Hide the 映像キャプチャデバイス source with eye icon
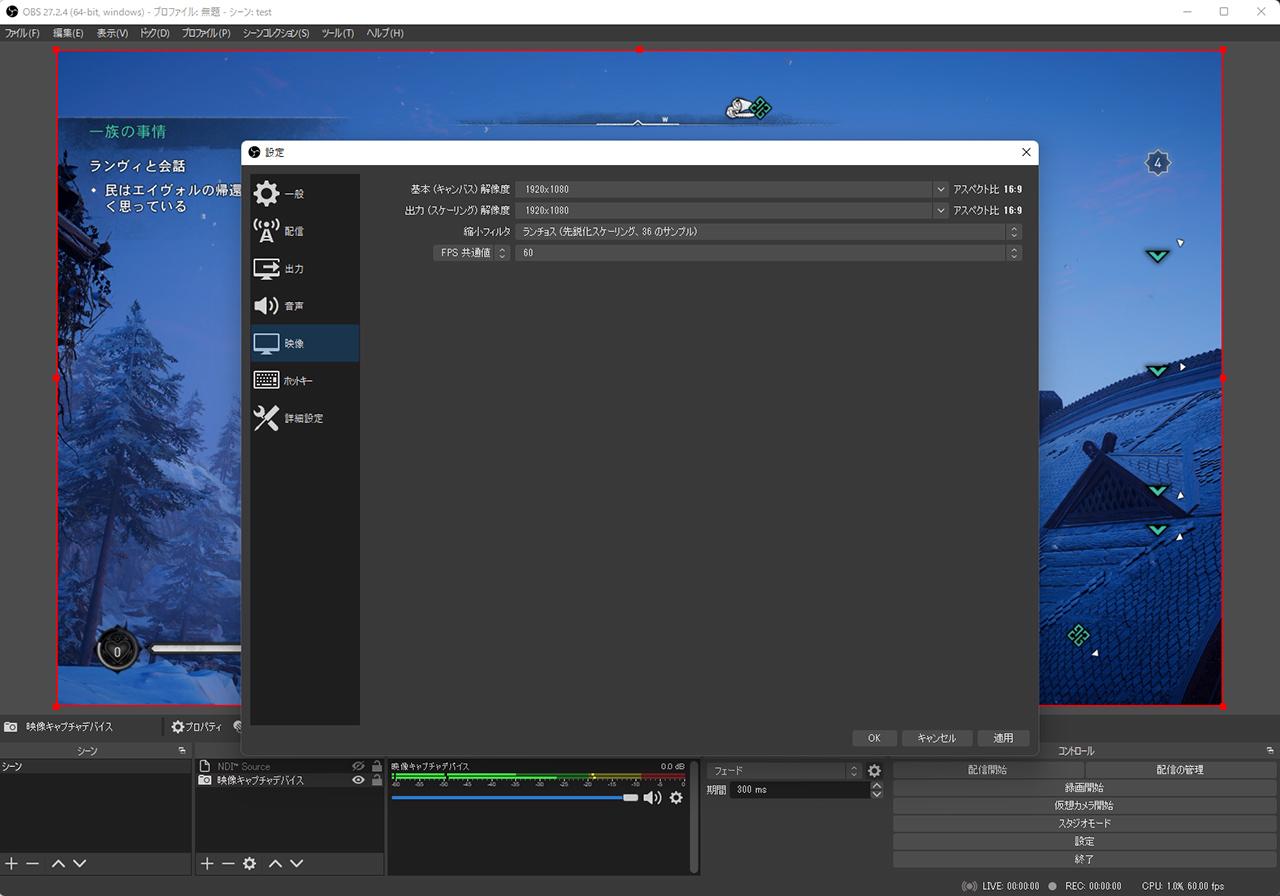The image size is (1280, 896). tap(358, 780)
